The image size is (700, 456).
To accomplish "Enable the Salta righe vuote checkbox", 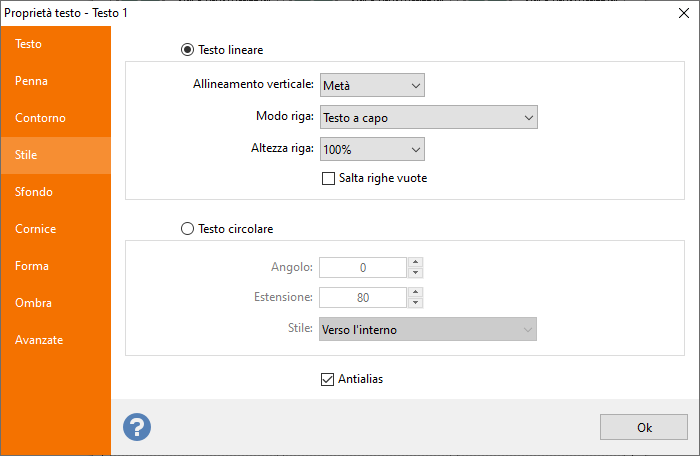I will point(328,179).
